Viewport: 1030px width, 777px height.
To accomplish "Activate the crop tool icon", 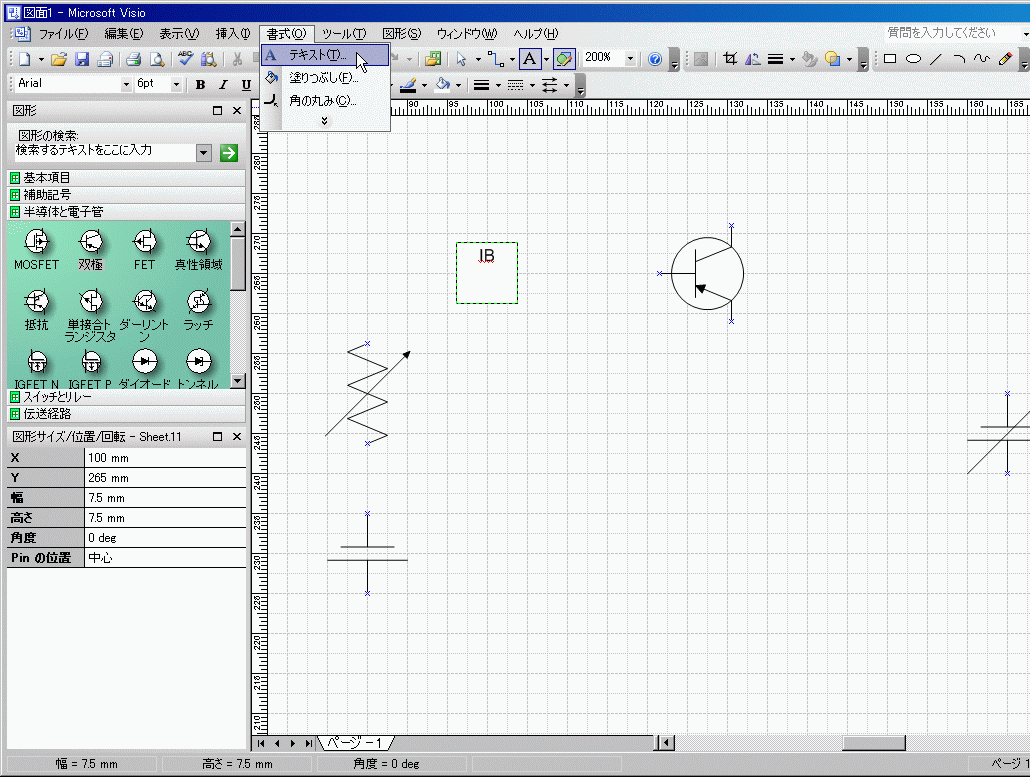I will (x=730, y=59).
